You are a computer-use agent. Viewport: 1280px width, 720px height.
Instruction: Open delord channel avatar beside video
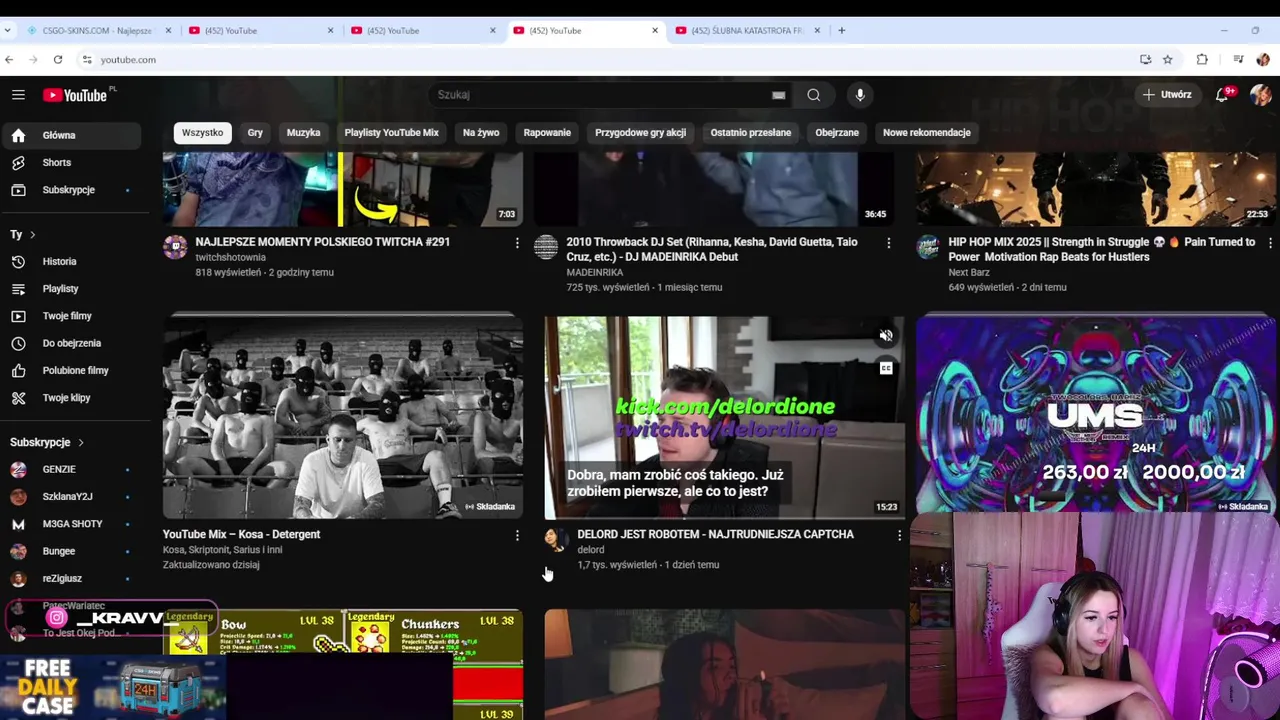pos(556,541)
